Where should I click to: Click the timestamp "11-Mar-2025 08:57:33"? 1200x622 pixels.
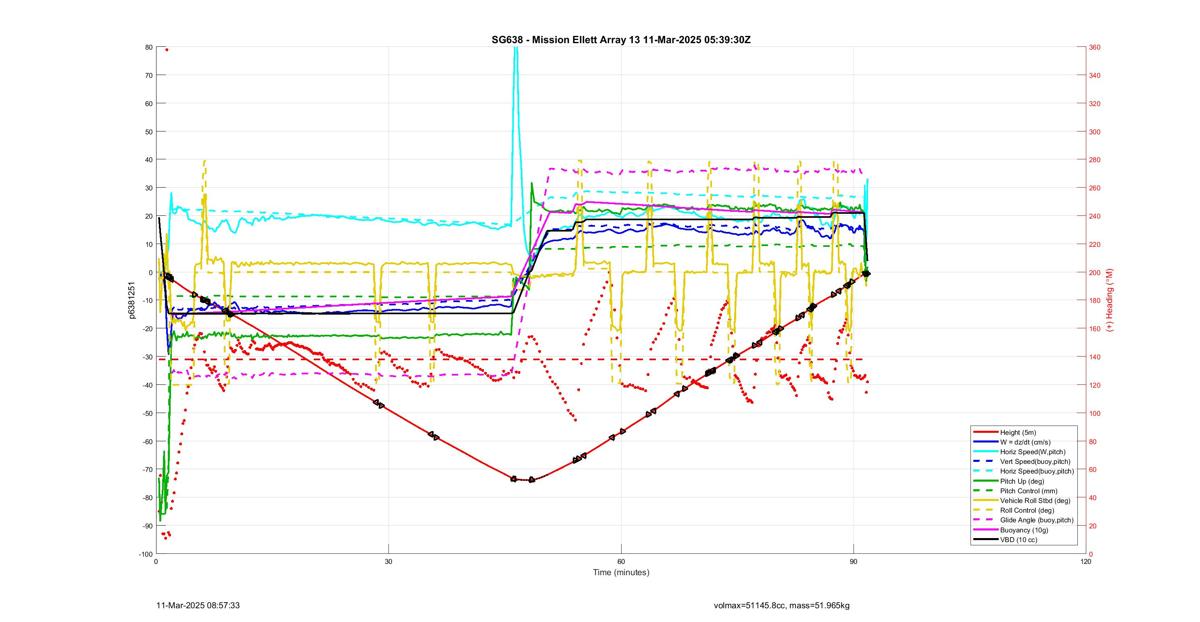point(198,605)
